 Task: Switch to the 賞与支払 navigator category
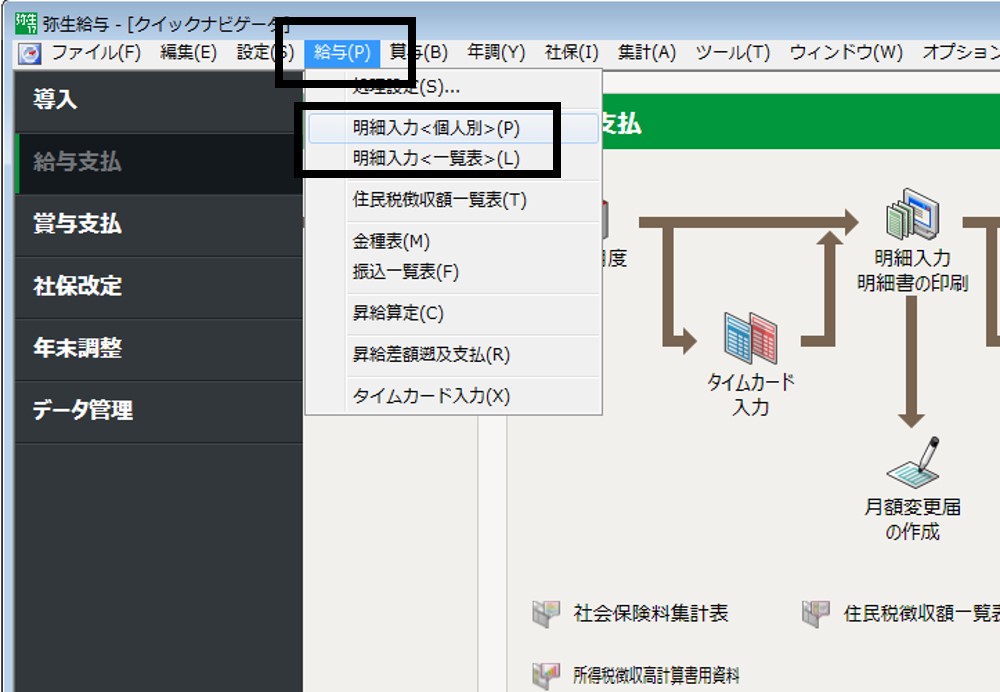click(x=159, y=225)
